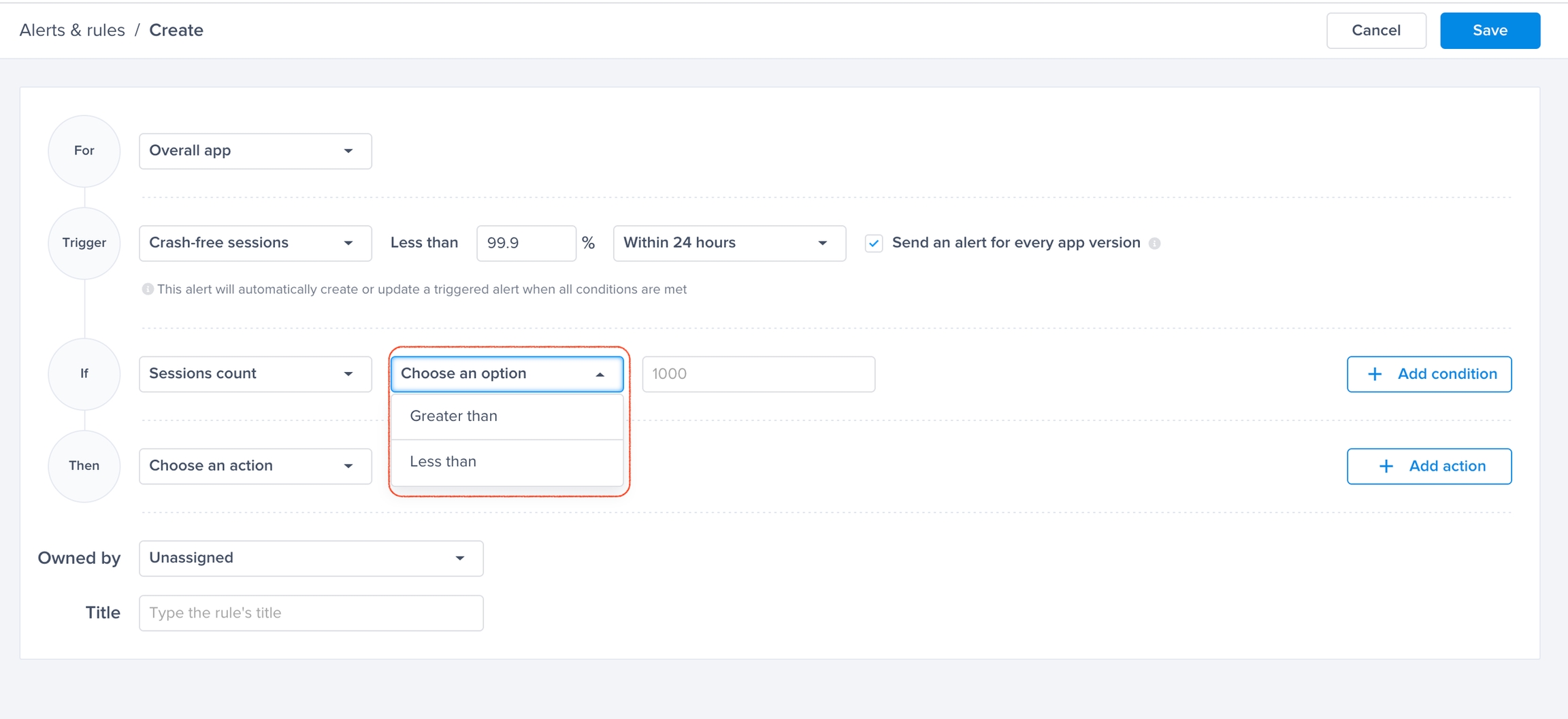Click plus icon in Add action button
Image resolution: width=1568 pixels, height=719 pixels.
[1386, 466]
